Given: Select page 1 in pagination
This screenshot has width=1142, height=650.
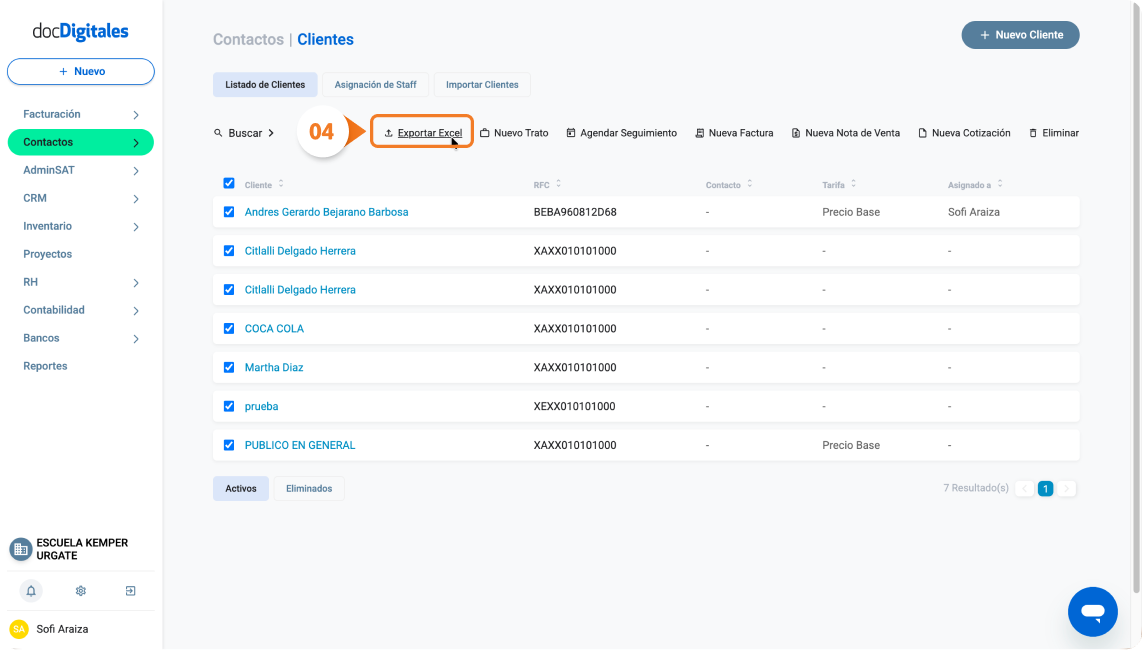Looking at the screenshot, I should [1045, 489].
